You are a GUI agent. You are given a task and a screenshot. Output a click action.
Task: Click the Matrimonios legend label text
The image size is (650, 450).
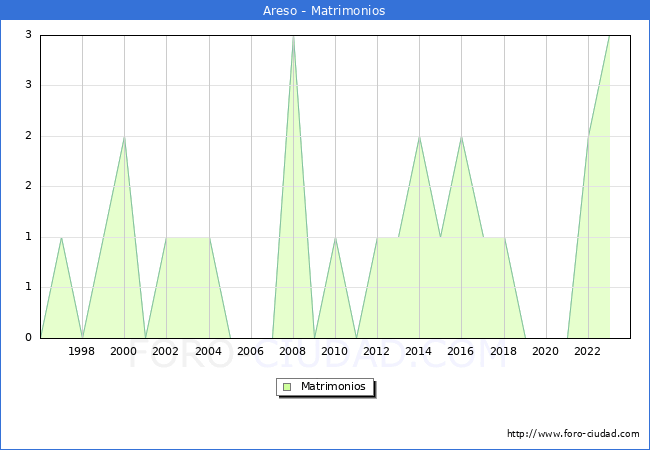(332, 387)
